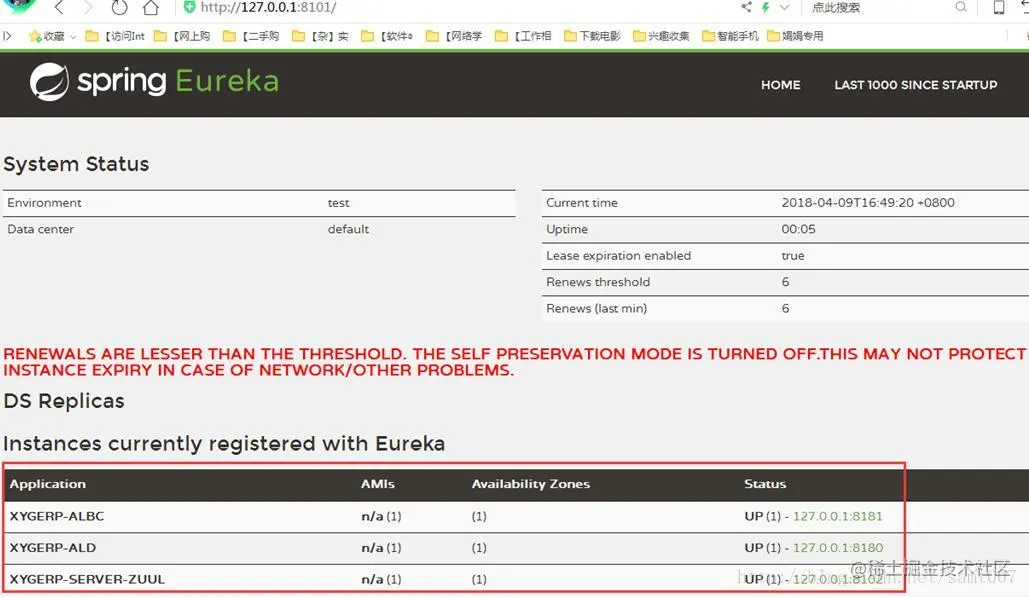Click the Application column header

47,484
